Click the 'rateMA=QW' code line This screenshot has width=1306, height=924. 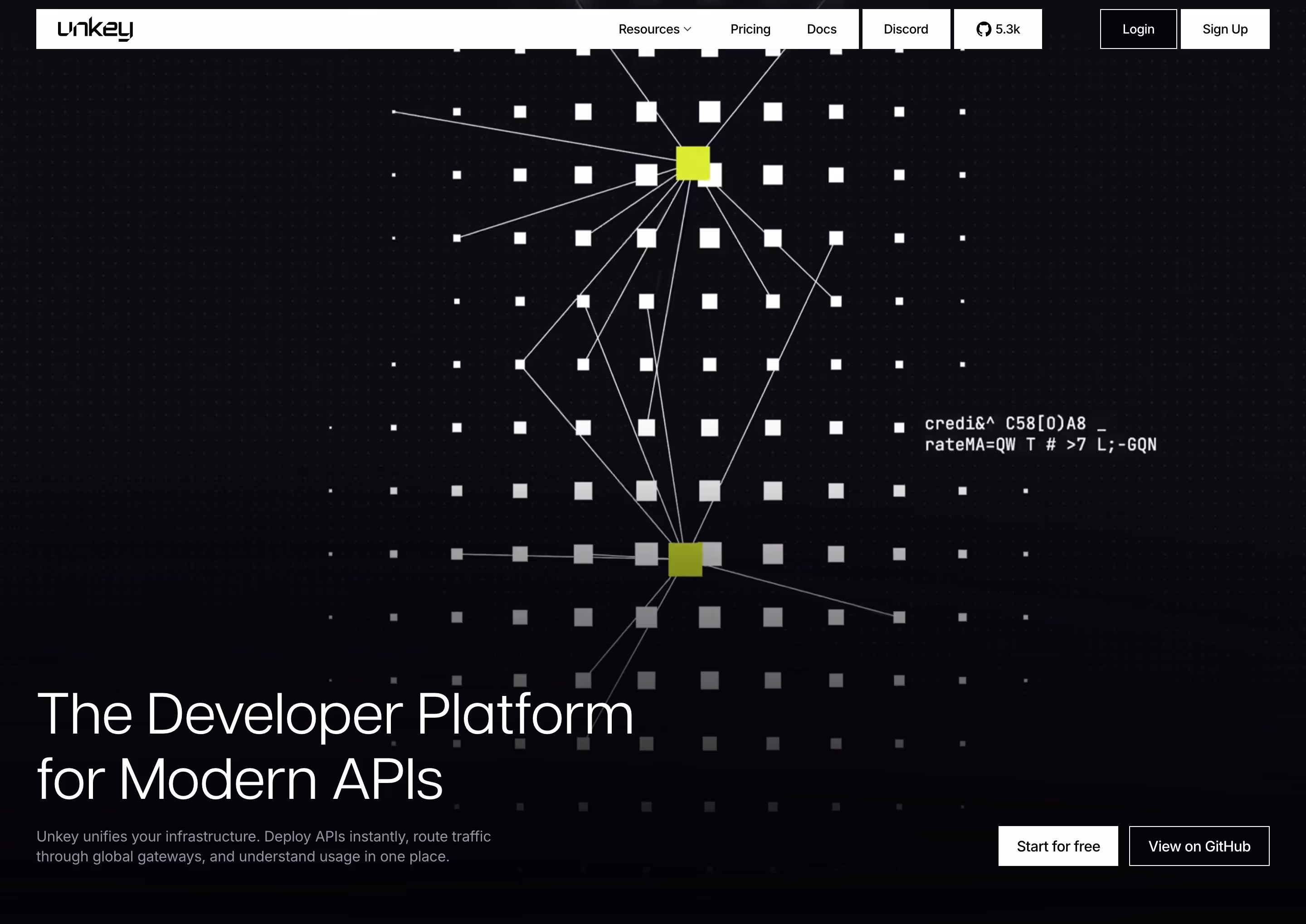click(x=1040, y=444)
